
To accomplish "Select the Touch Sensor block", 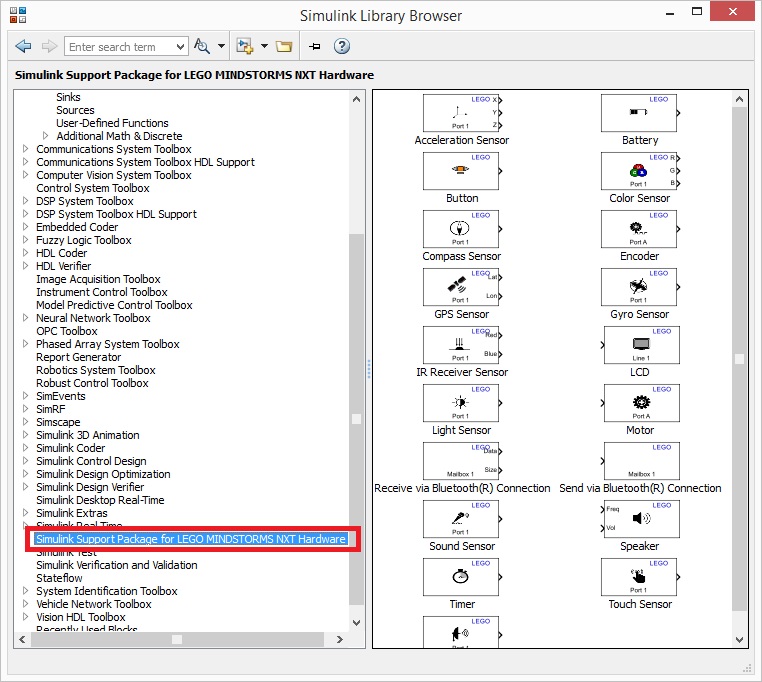I will 640,577.
